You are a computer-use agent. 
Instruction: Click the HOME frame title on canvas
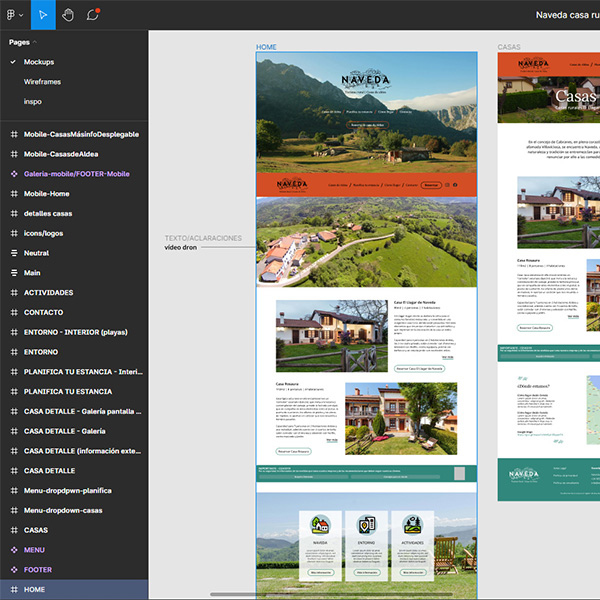[x=266, y=47]
